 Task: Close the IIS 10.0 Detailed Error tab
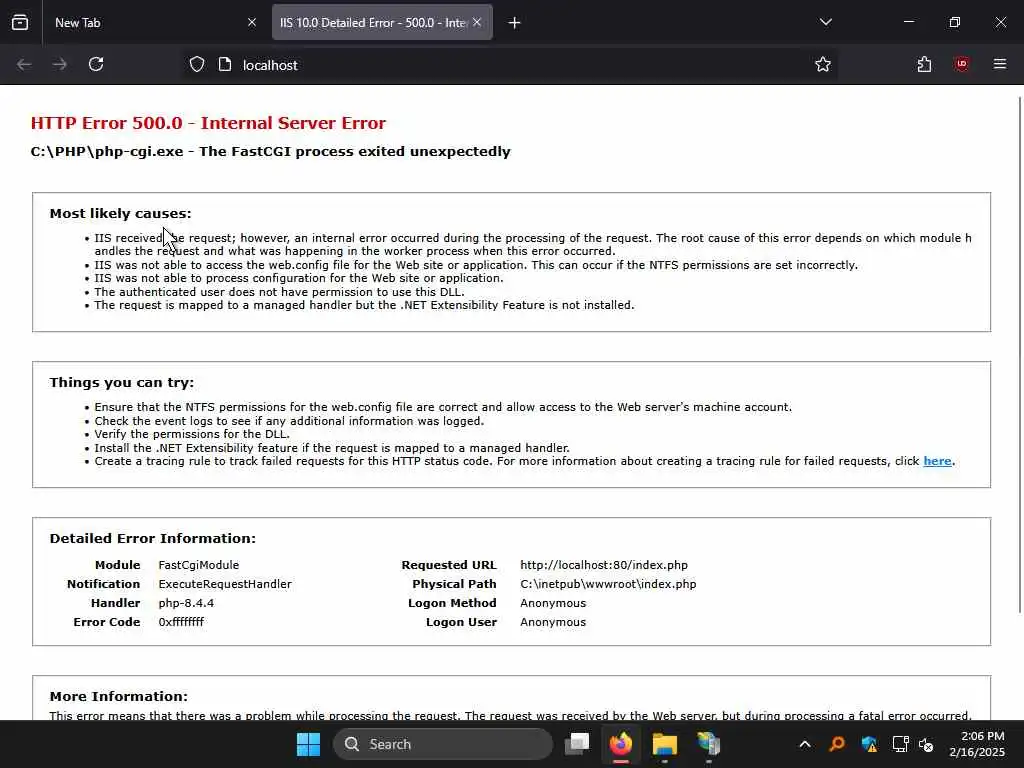477,22
